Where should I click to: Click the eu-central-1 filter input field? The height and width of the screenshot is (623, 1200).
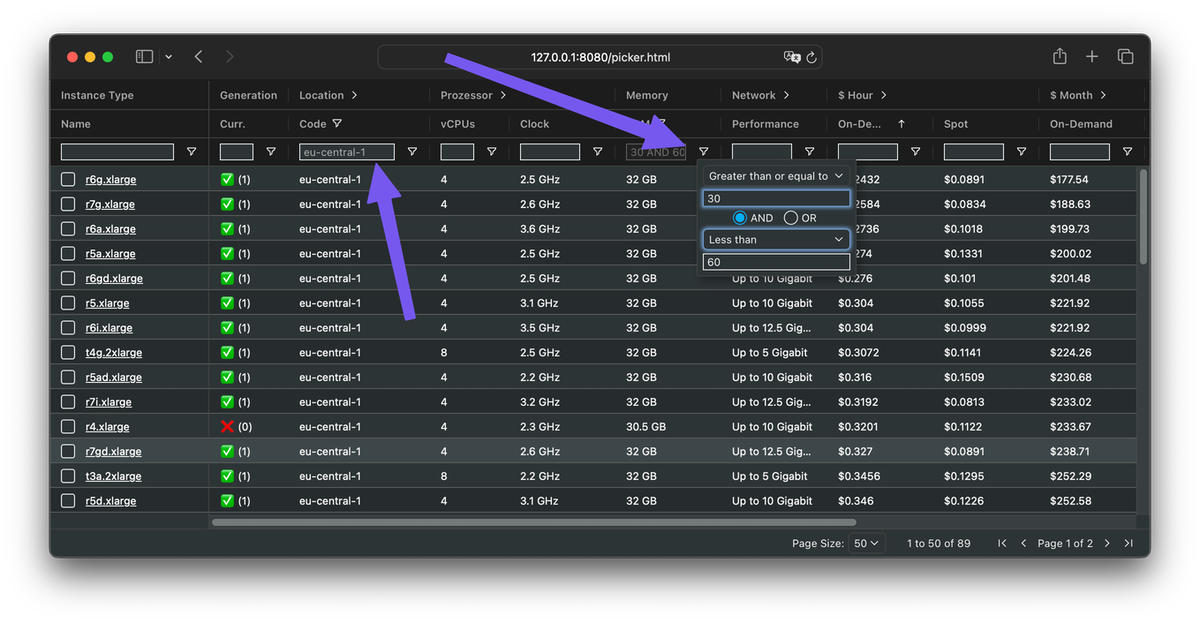345,151
